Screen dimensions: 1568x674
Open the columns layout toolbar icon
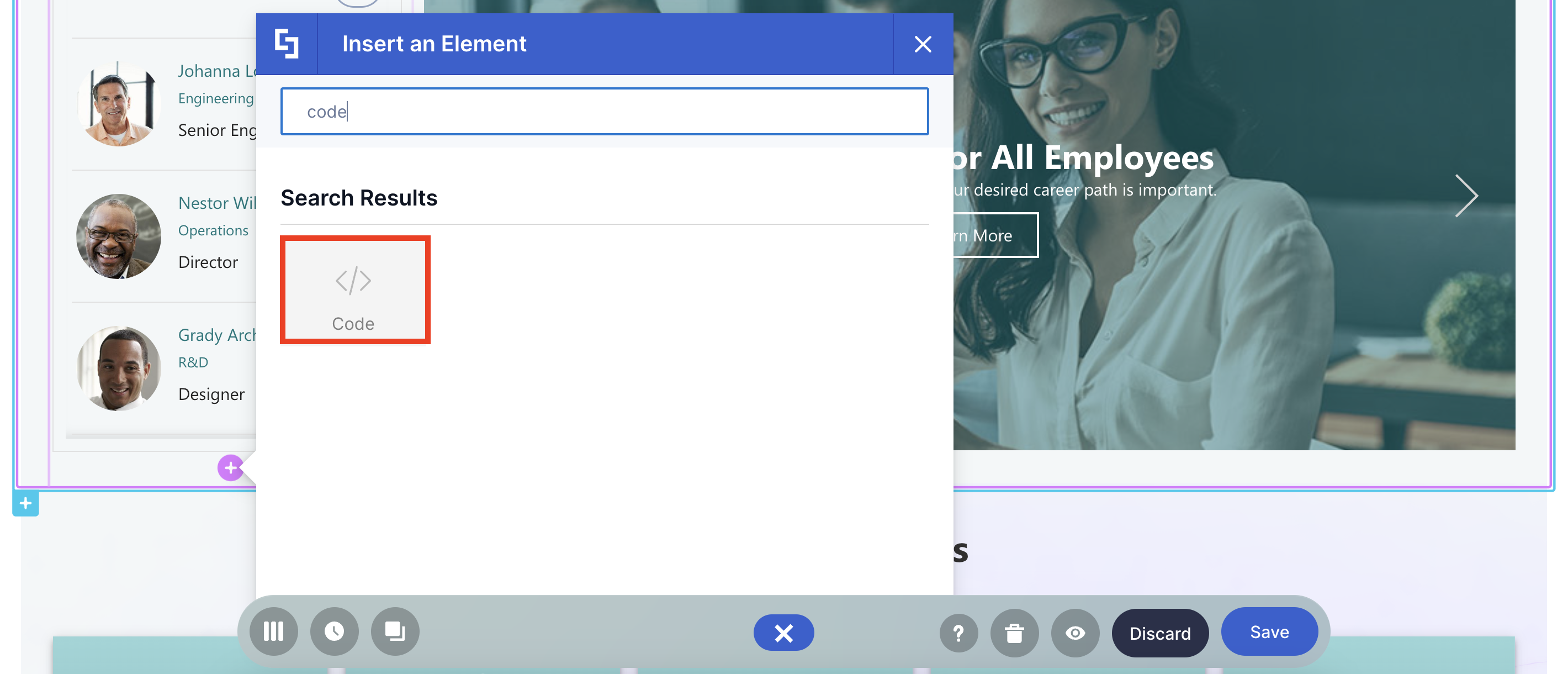(x=273, y=631)
